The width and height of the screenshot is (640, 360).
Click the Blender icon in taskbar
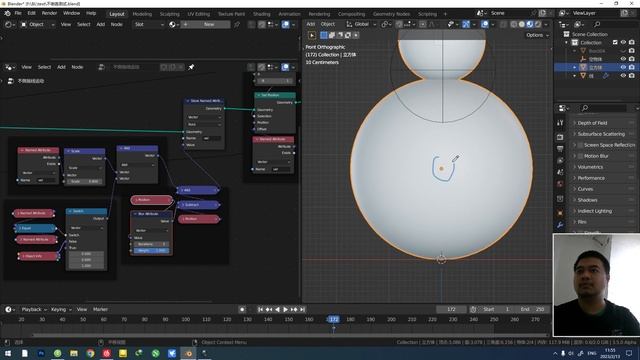point(188,353)
